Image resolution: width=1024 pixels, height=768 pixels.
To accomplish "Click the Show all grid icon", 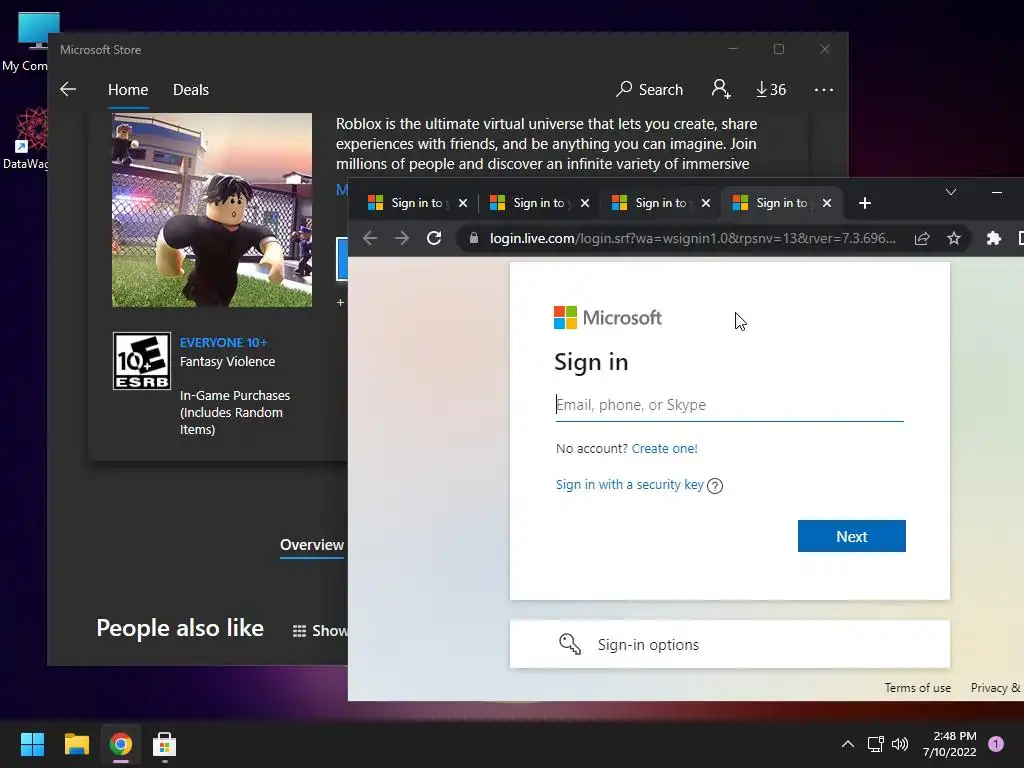I will click(x=299, y=631).
